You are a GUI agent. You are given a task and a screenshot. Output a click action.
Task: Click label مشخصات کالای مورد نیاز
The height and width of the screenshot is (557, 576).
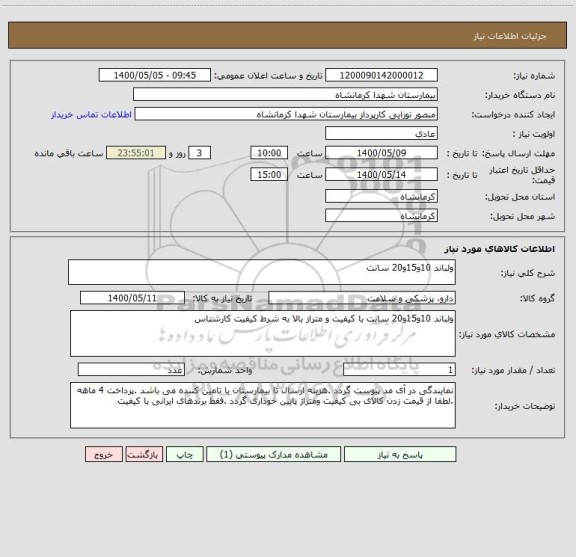pos(507,334)
